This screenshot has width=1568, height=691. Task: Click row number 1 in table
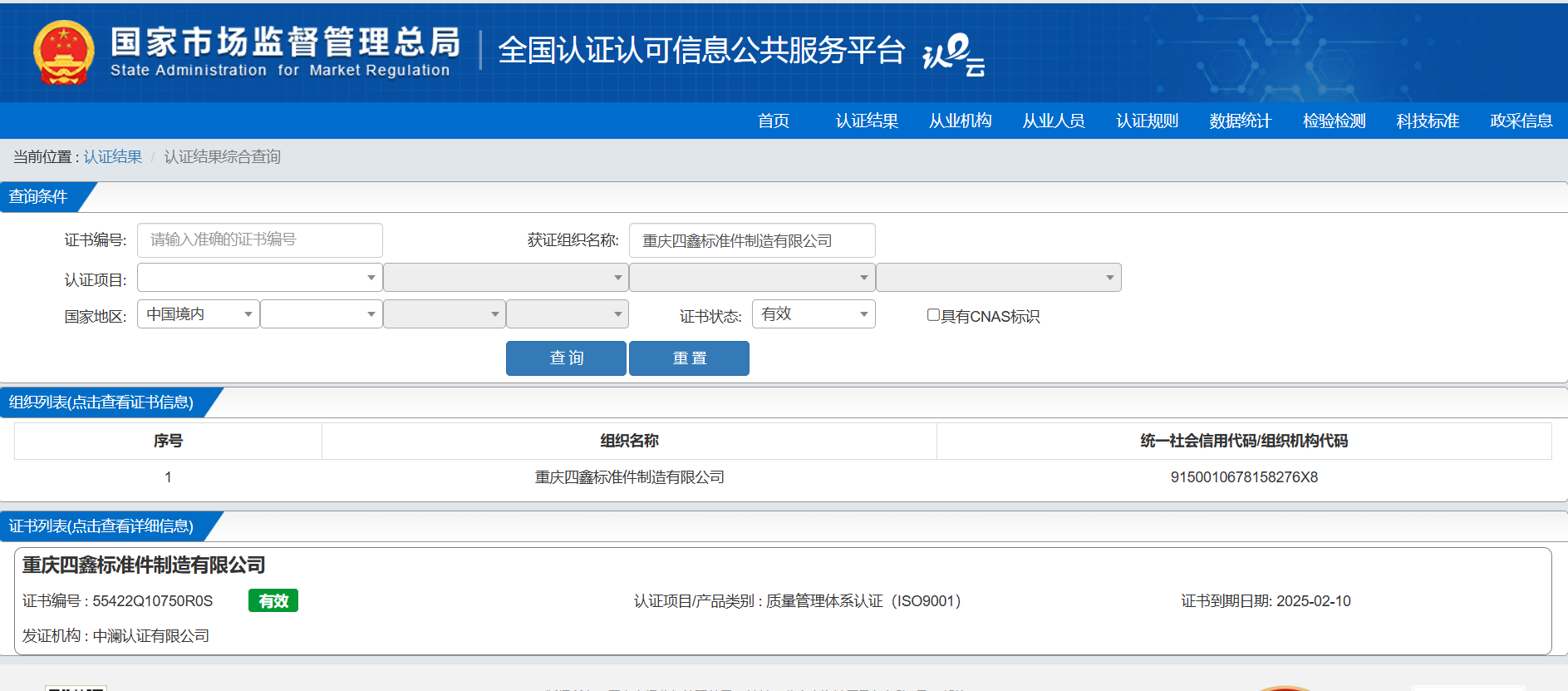click(168, 477)
